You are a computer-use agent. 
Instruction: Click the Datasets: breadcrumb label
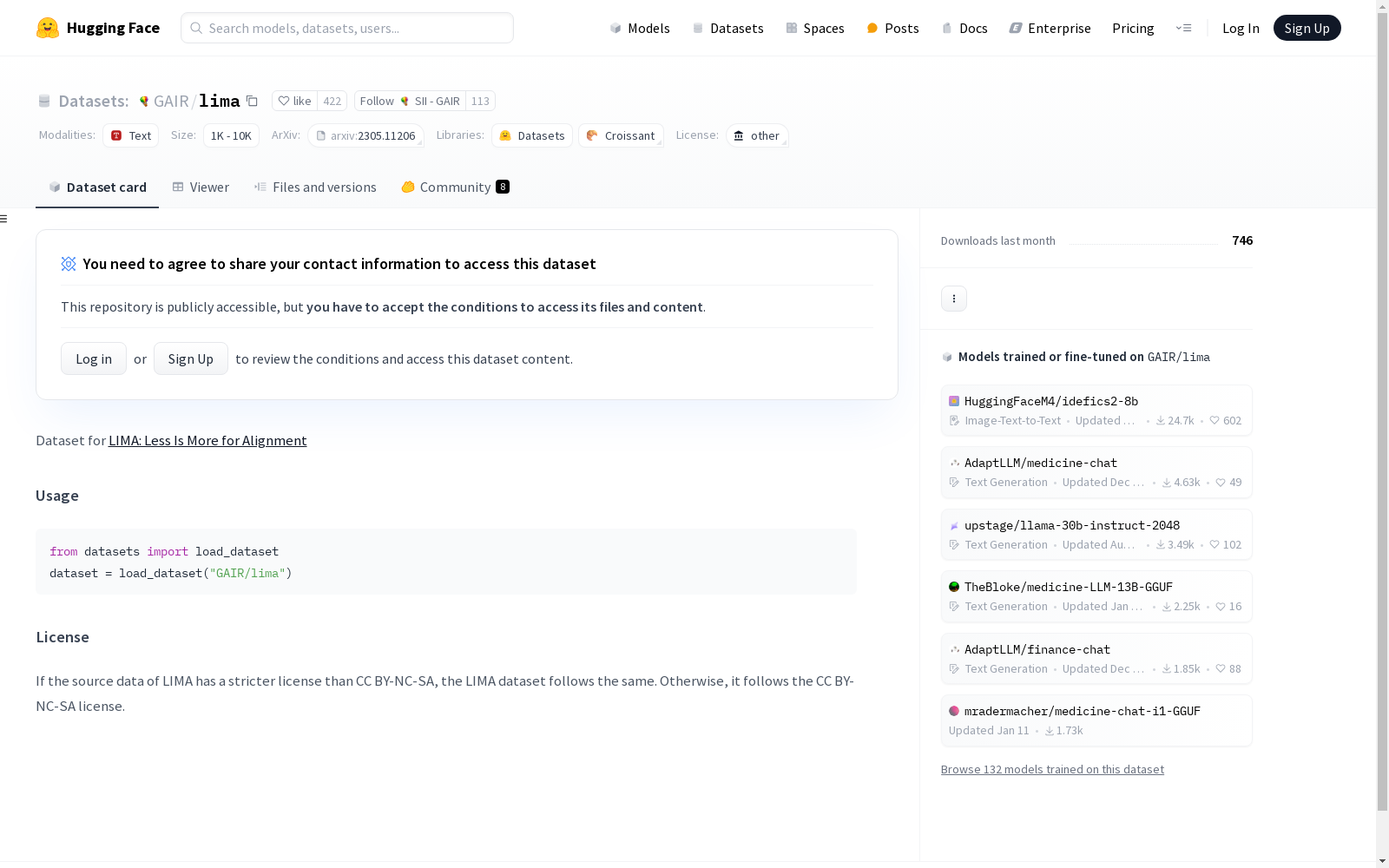(x=93, y=101)
